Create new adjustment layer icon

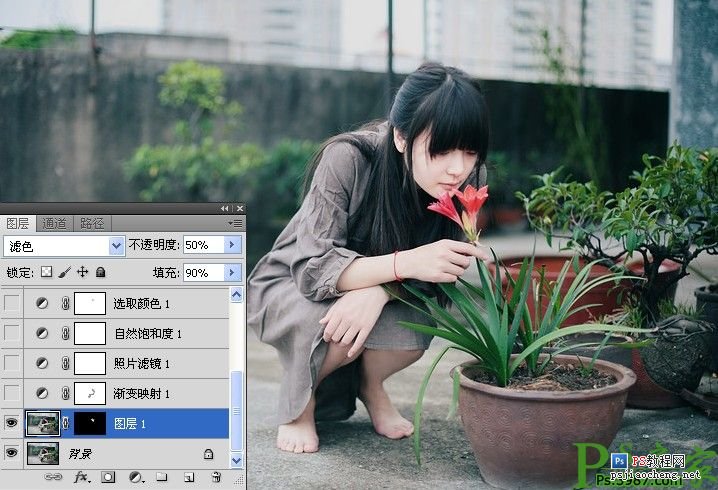pos(136,477)
